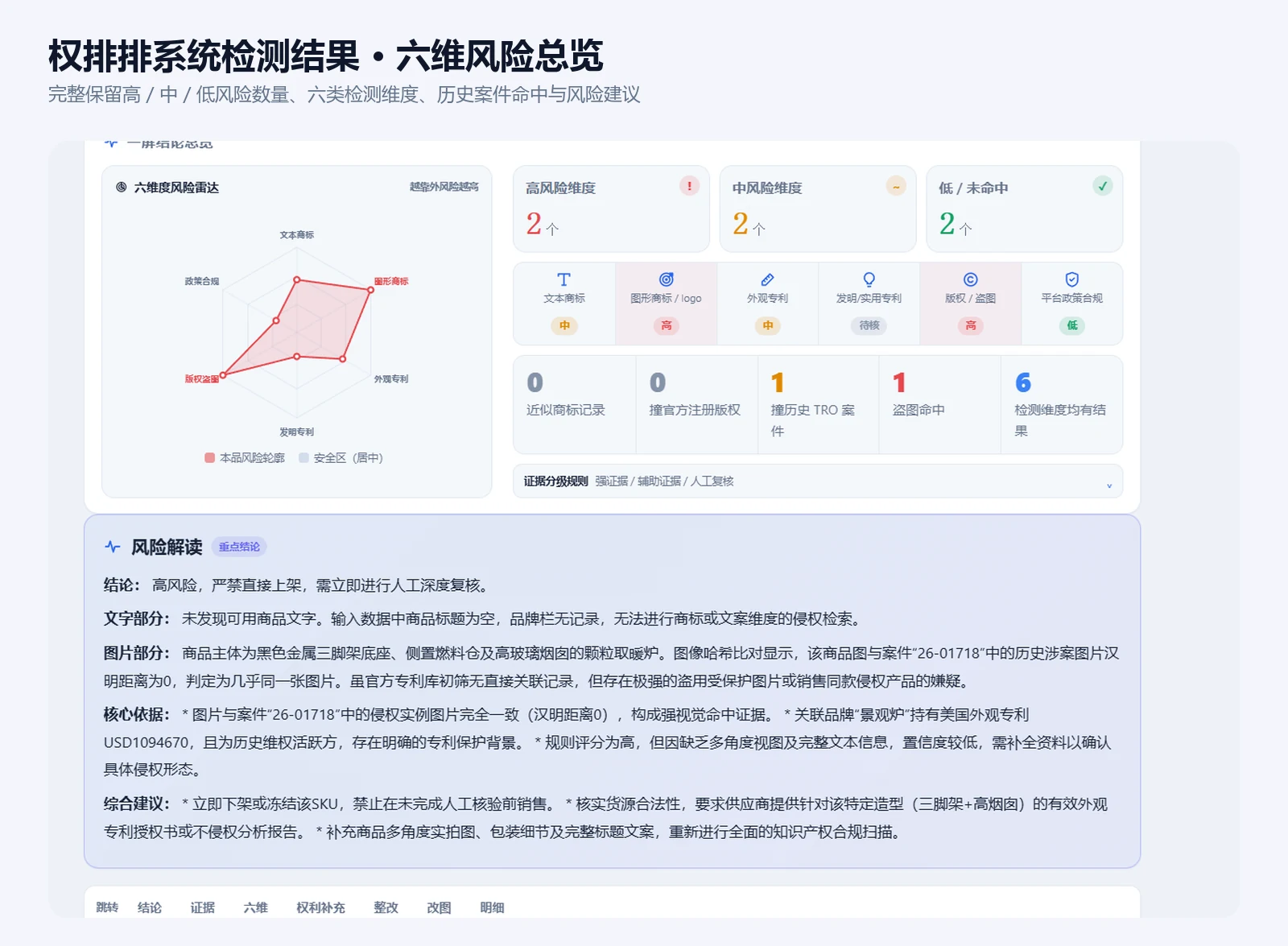Open the 高风险维度 card
Screen dimensions: 1288x946
click(611, 209)
